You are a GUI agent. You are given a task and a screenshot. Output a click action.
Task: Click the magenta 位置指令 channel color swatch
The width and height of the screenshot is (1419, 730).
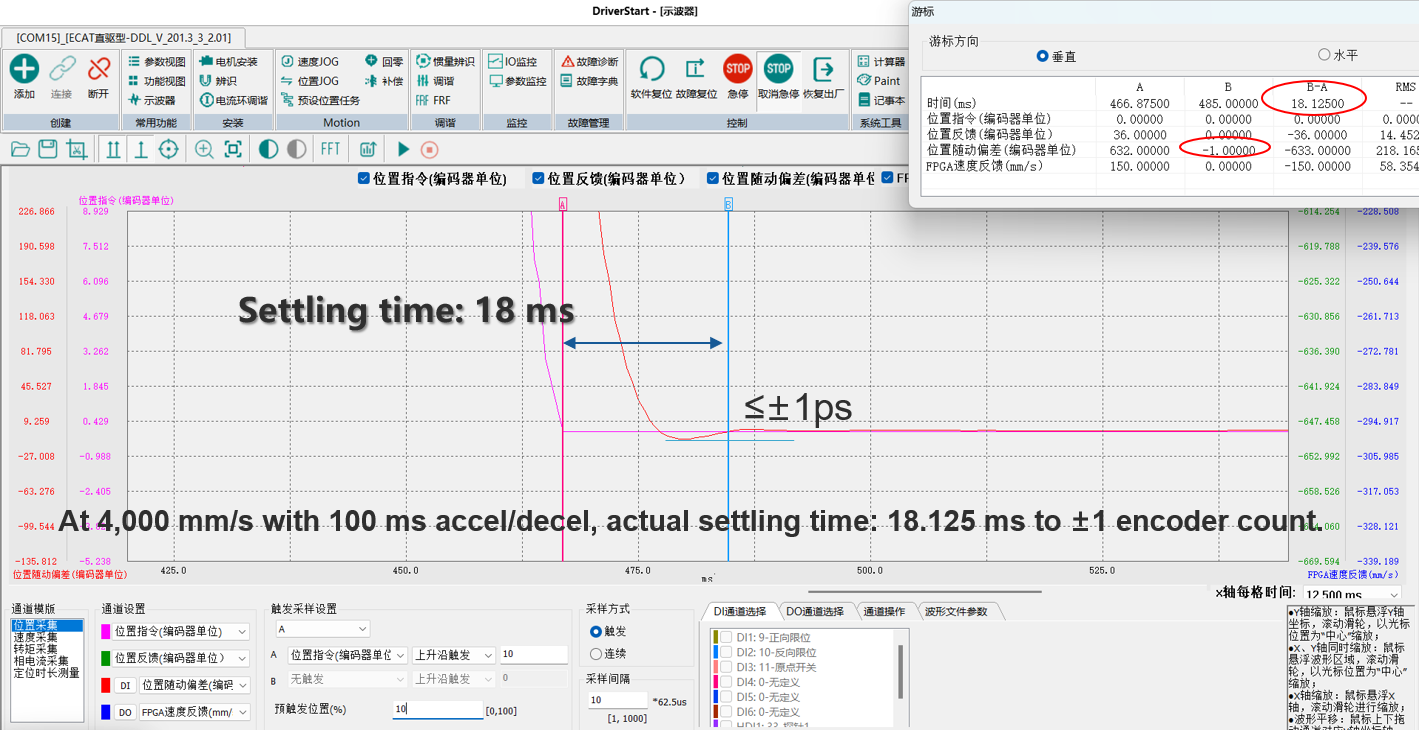point(106,632)
